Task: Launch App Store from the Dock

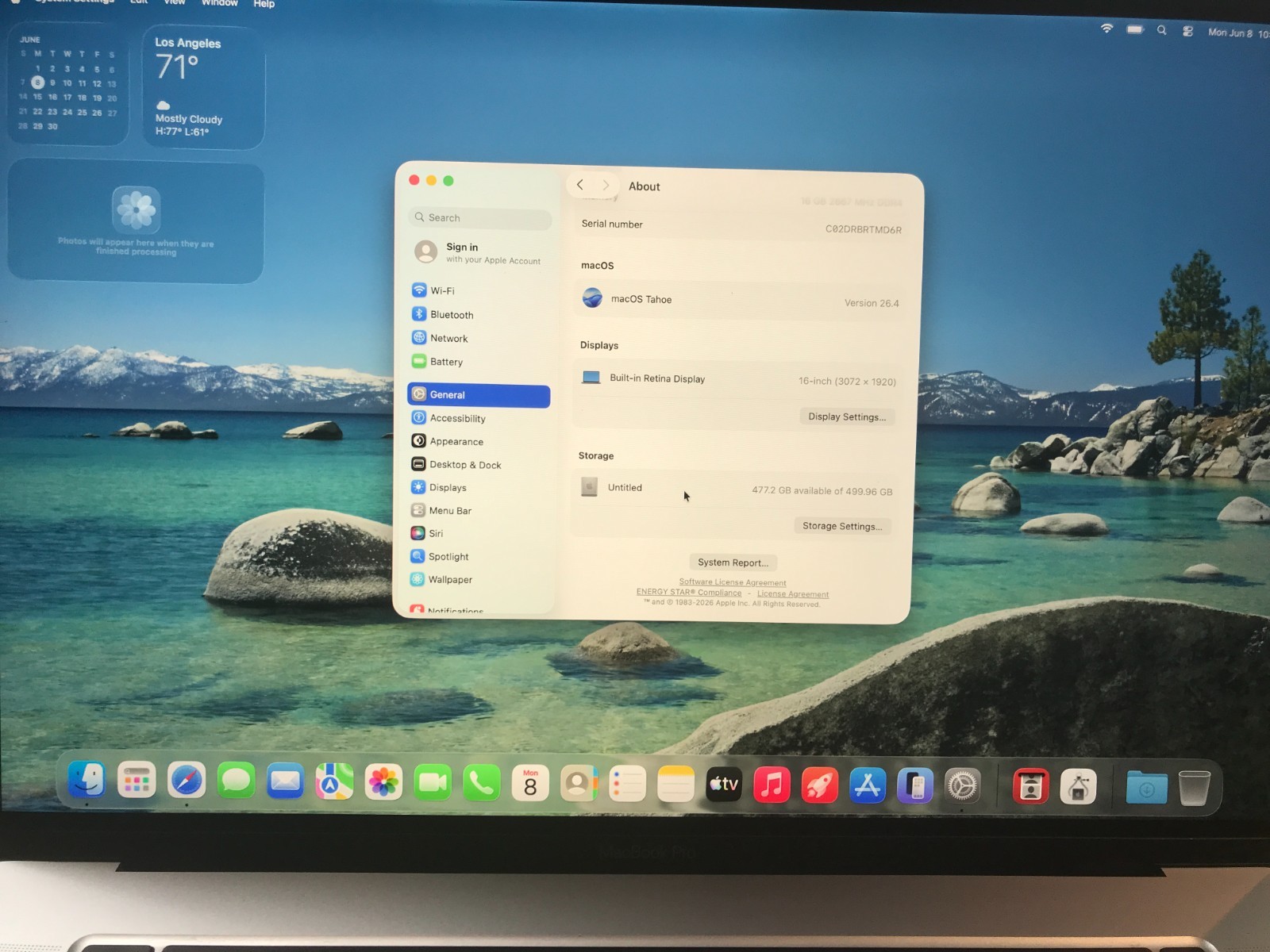Action: point(868,786)
